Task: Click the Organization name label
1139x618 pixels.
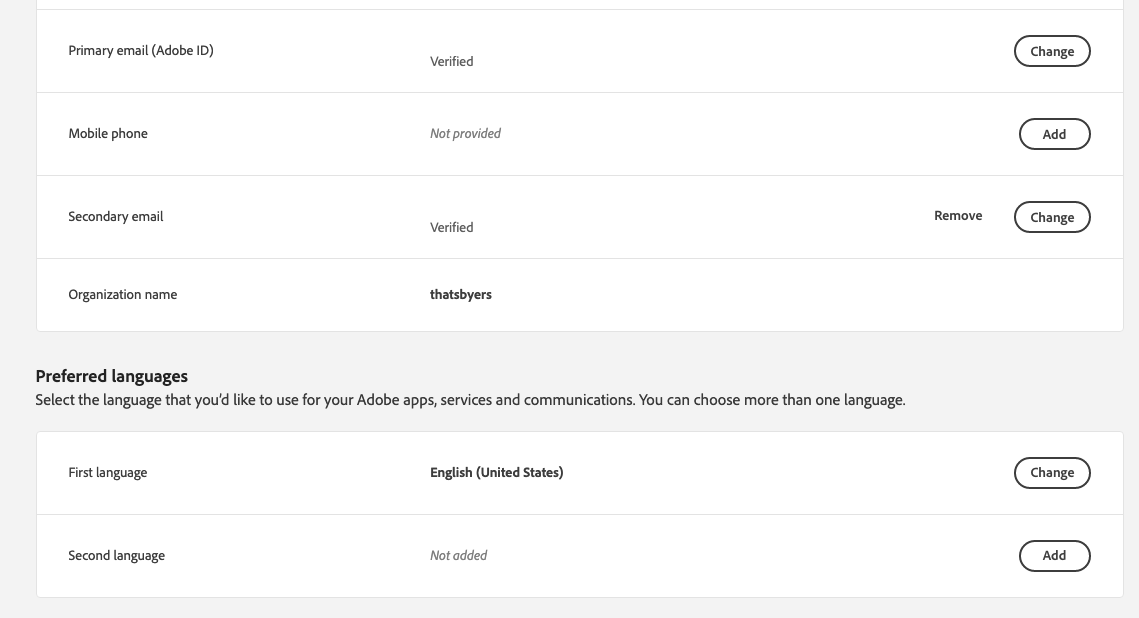Action: [122, 294]
